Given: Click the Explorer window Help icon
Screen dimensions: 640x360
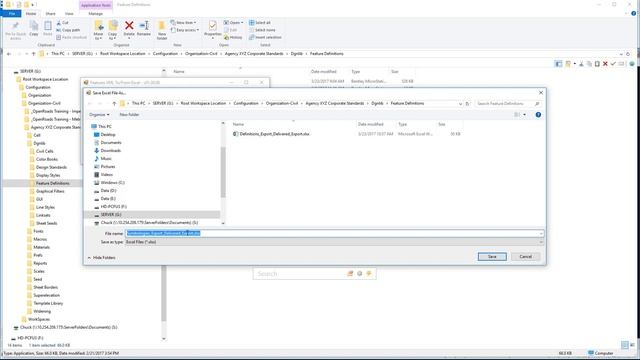Looking at the screenshot, I should click(633, 13).
